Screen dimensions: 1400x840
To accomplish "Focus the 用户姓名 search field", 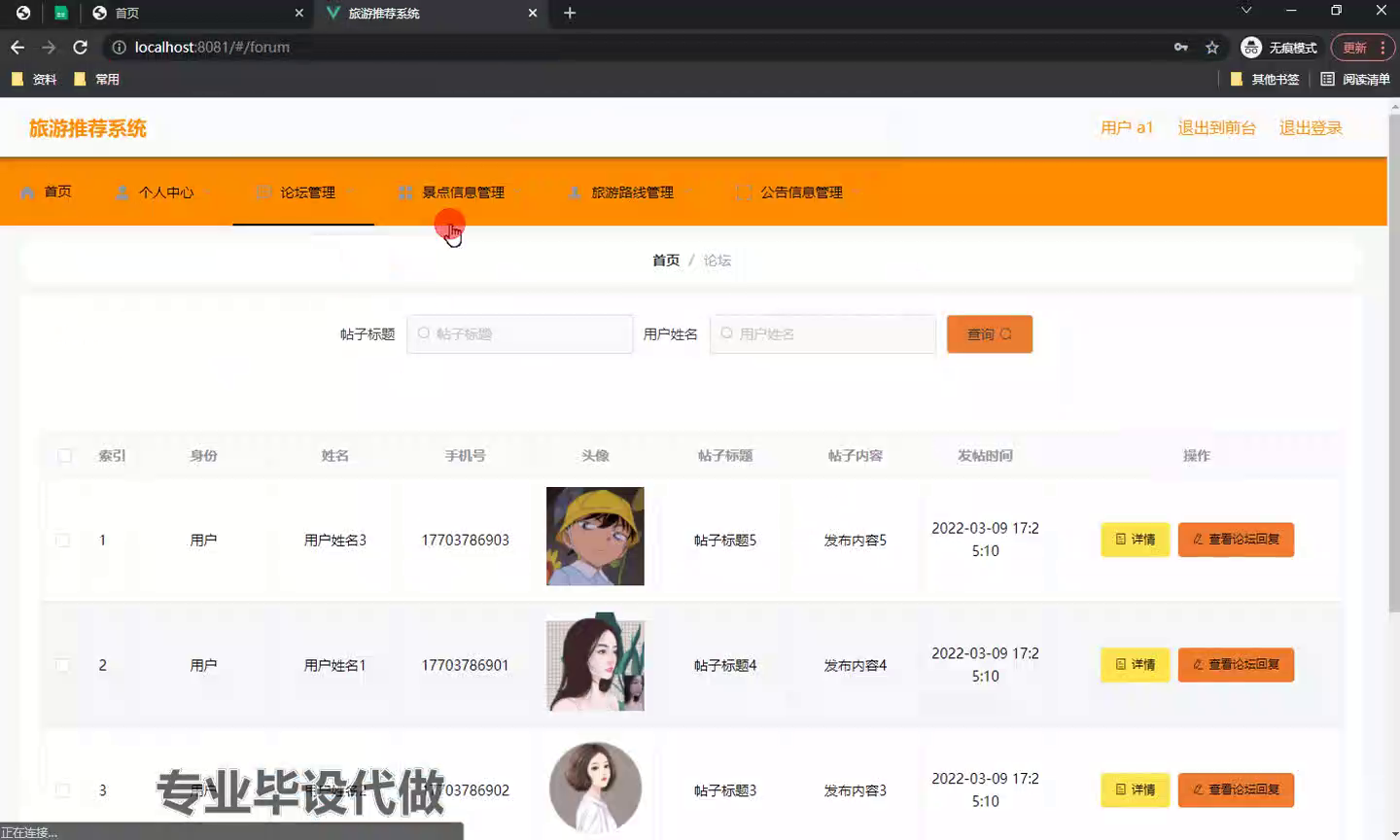I will click(822, 333).
